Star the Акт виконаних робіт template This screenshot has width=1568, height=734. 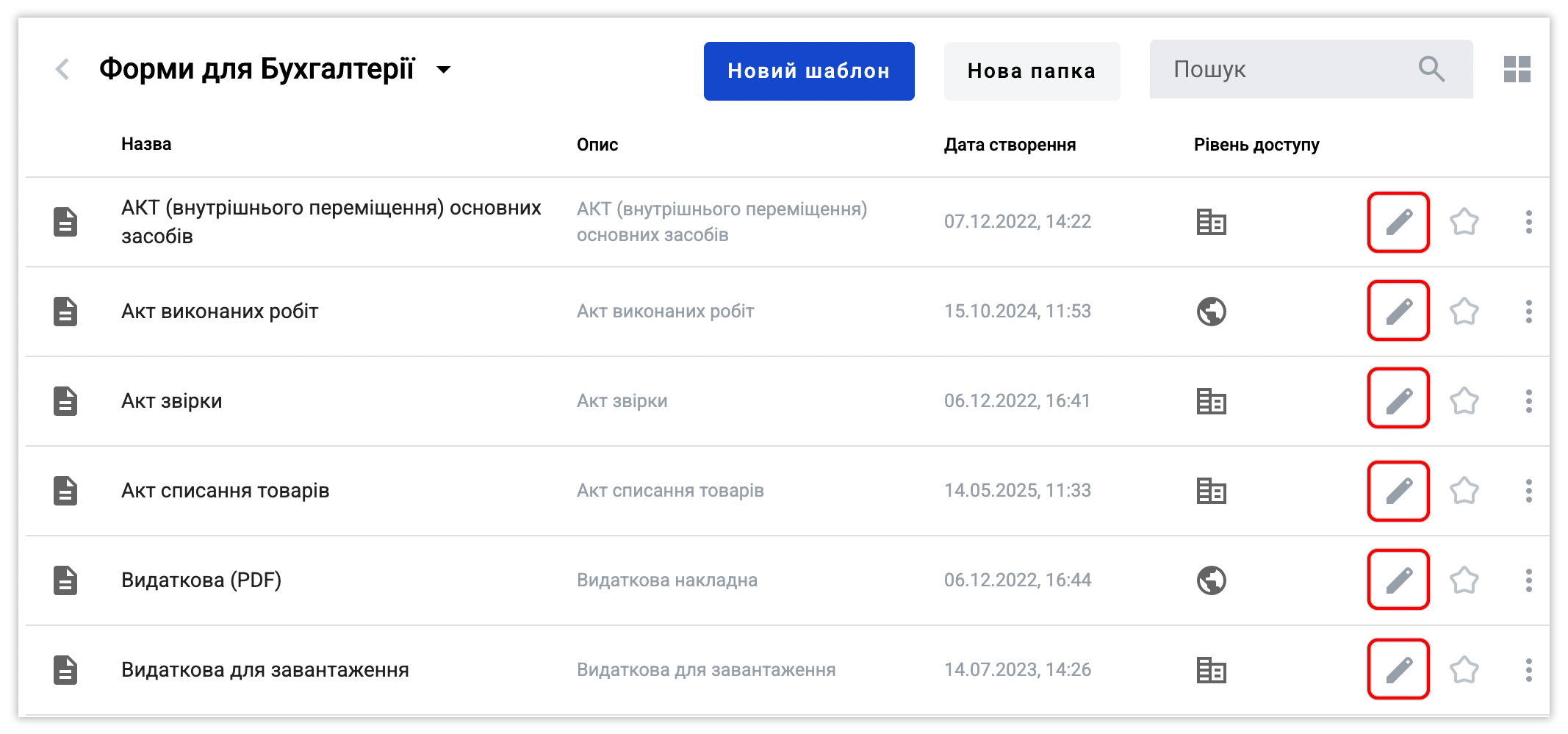coord(1464,312)
